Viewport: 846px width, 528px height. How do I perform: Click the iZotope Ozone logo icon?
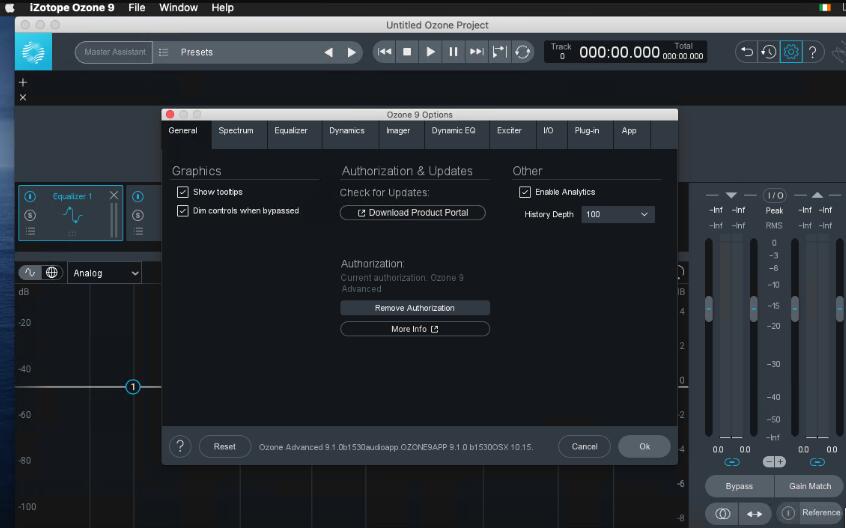click(33, 52)
